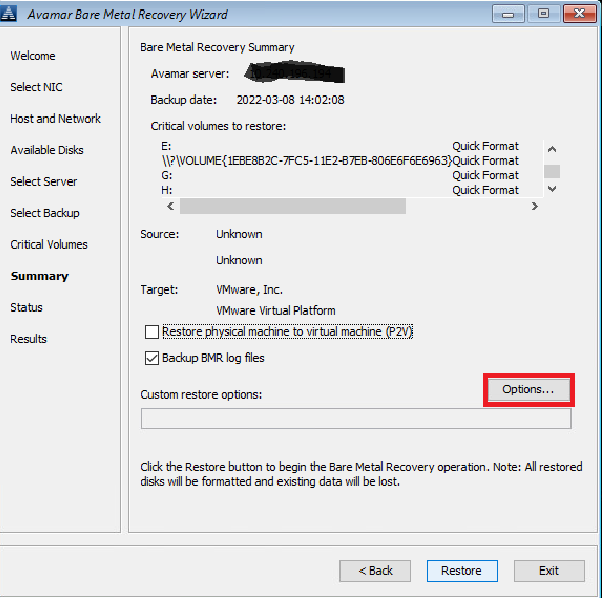Click volume list scroll up arrow
Viewport: 602px width, 598px height.
(552, 149)
